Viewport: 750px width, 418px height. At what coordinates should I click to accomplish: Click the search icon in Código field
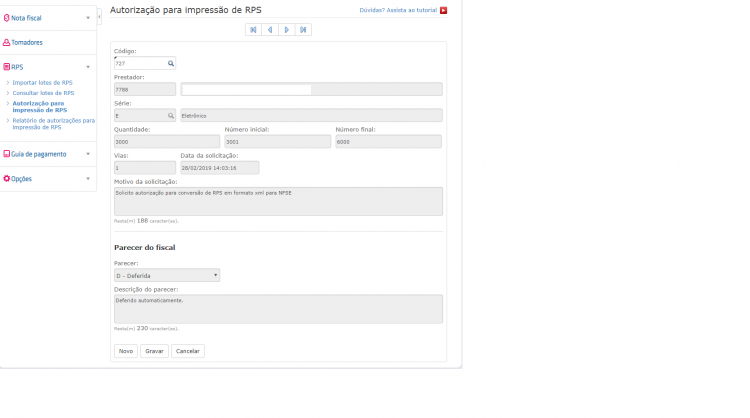click(x=171, y=63)
